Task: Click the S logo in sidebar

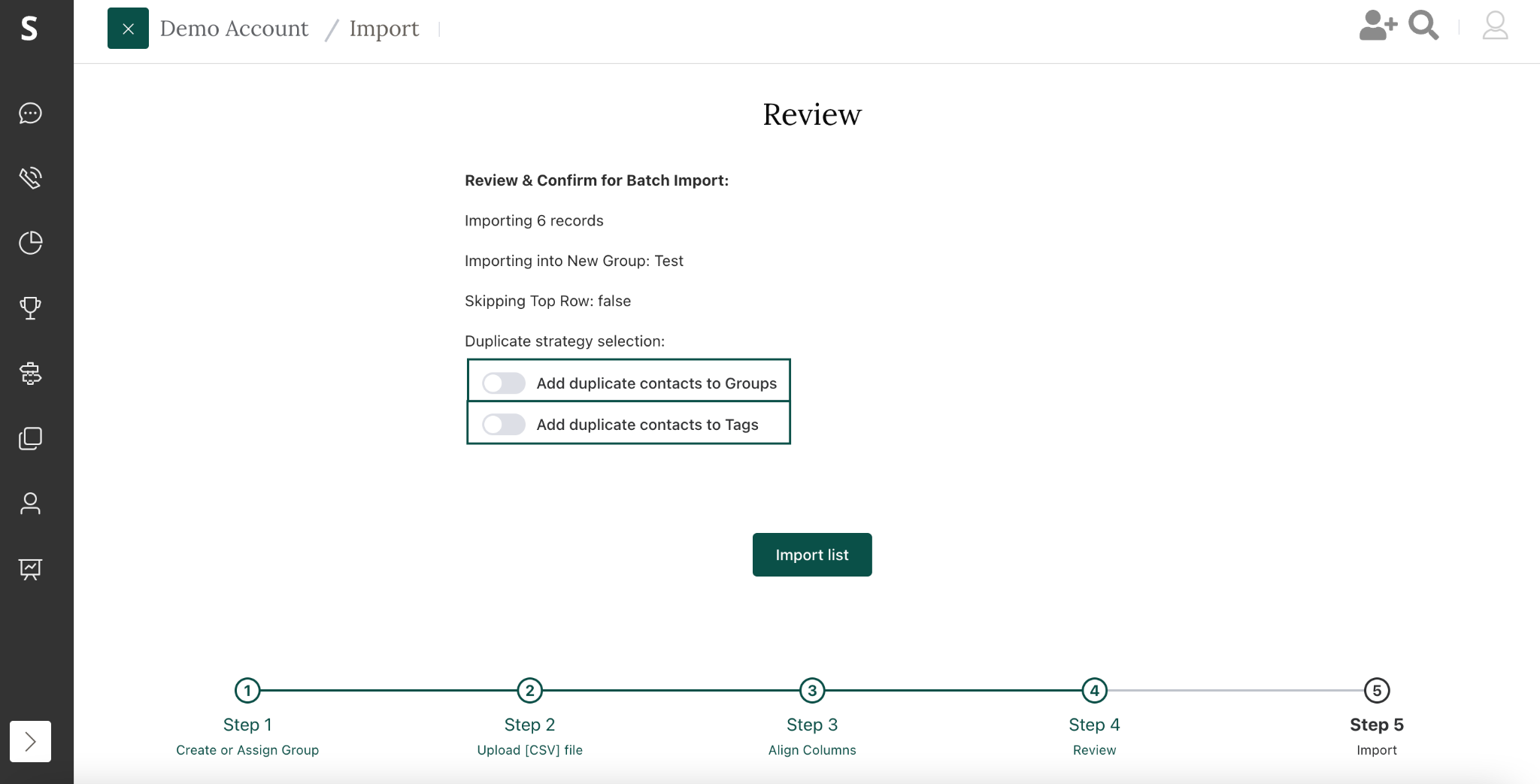Action: (x=29, y=29)
